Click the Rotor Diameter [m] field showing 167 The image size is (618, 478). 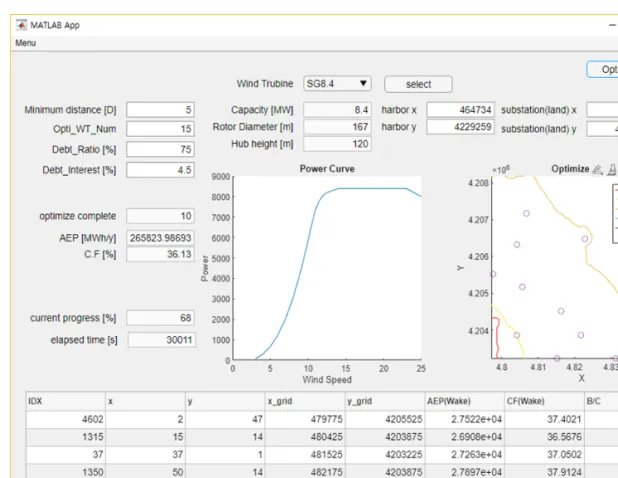tap(337, 127)
